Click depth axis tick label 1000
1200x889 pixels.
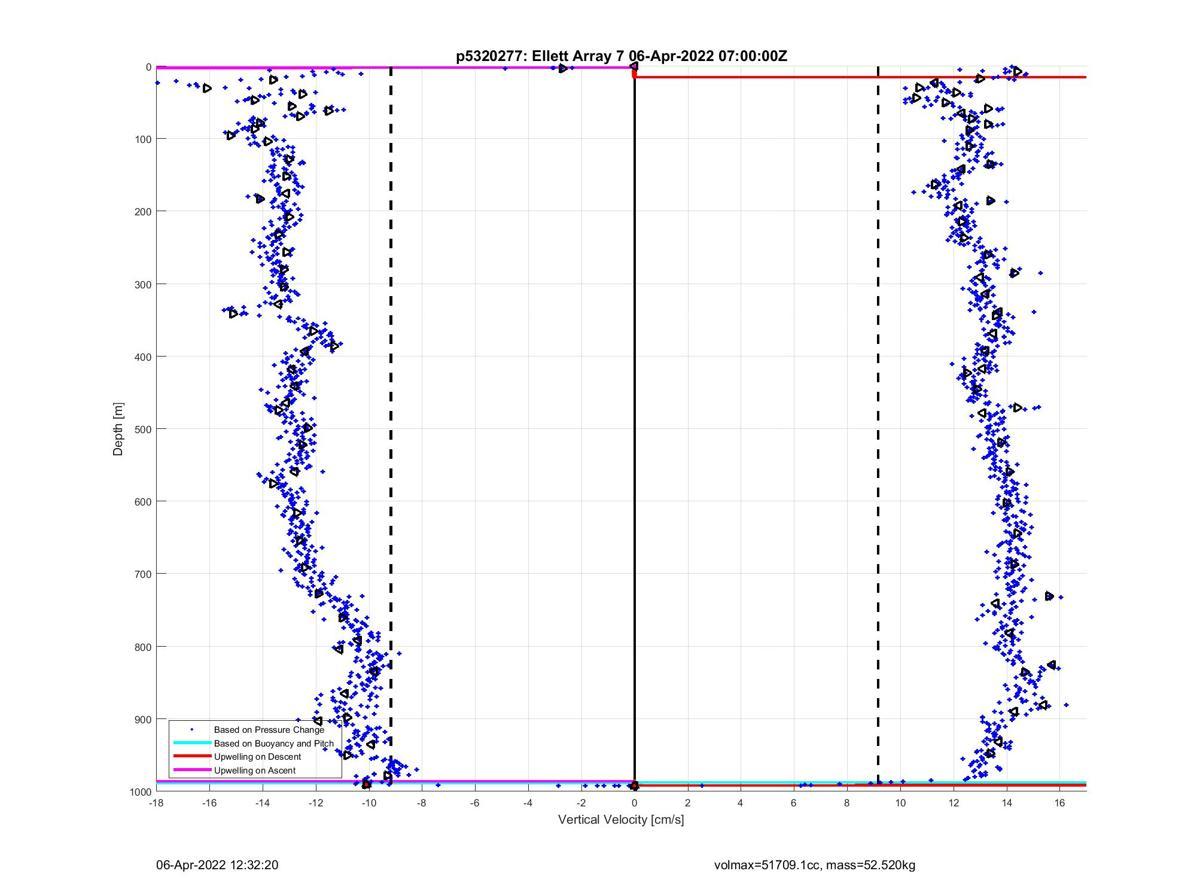click(139, 791)
